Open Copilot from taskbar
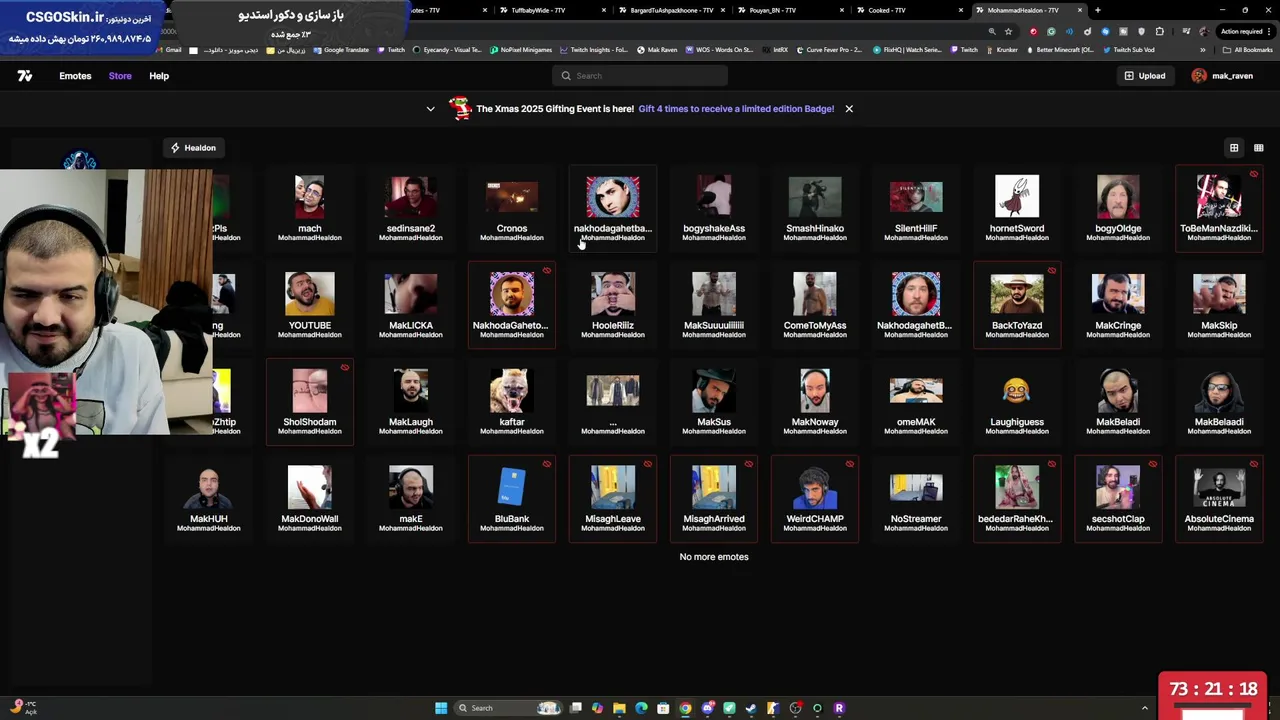 (597, 708)
